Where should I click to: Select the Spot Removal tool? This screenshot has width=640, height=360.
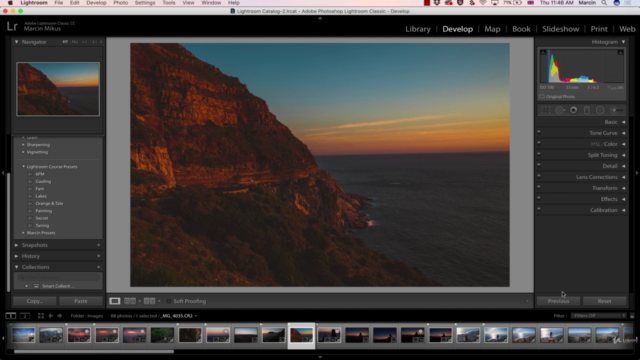[x=560, y=110]
